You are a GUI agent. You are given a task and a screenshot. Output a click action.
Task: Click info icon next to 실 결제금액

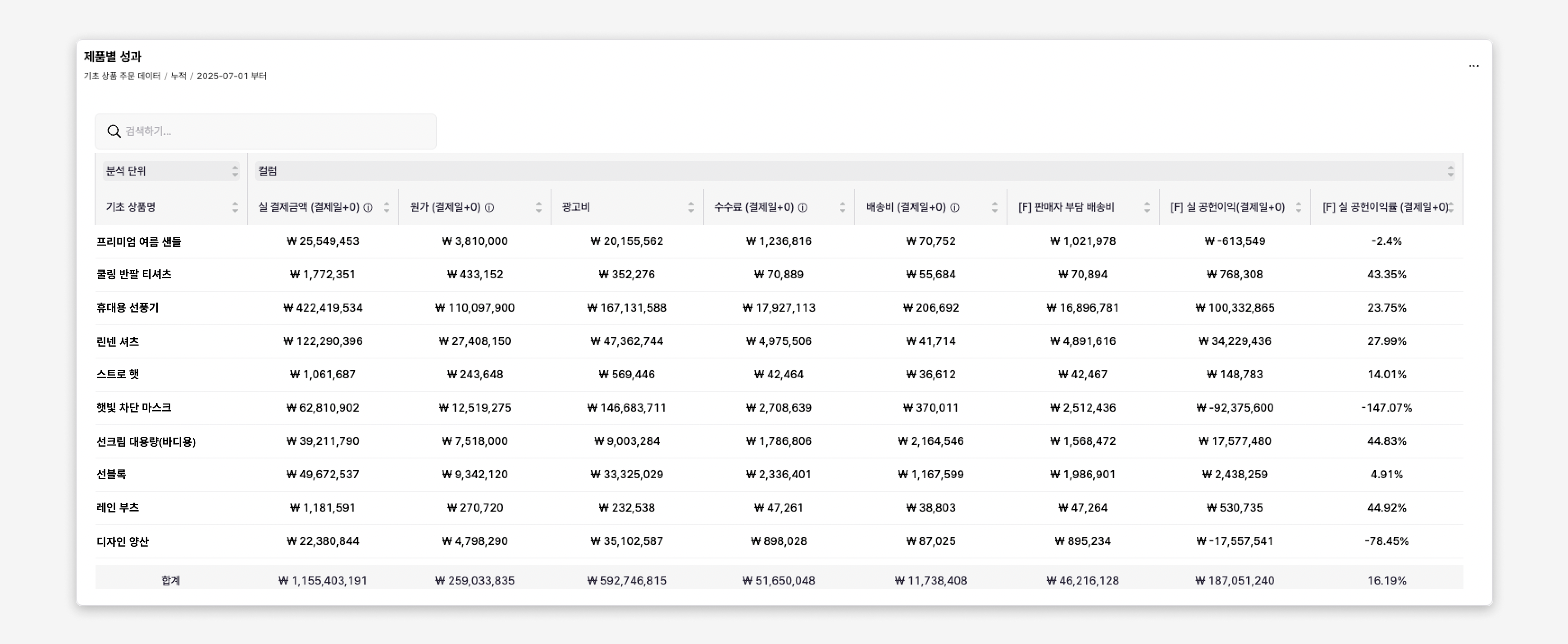point(368,207)
